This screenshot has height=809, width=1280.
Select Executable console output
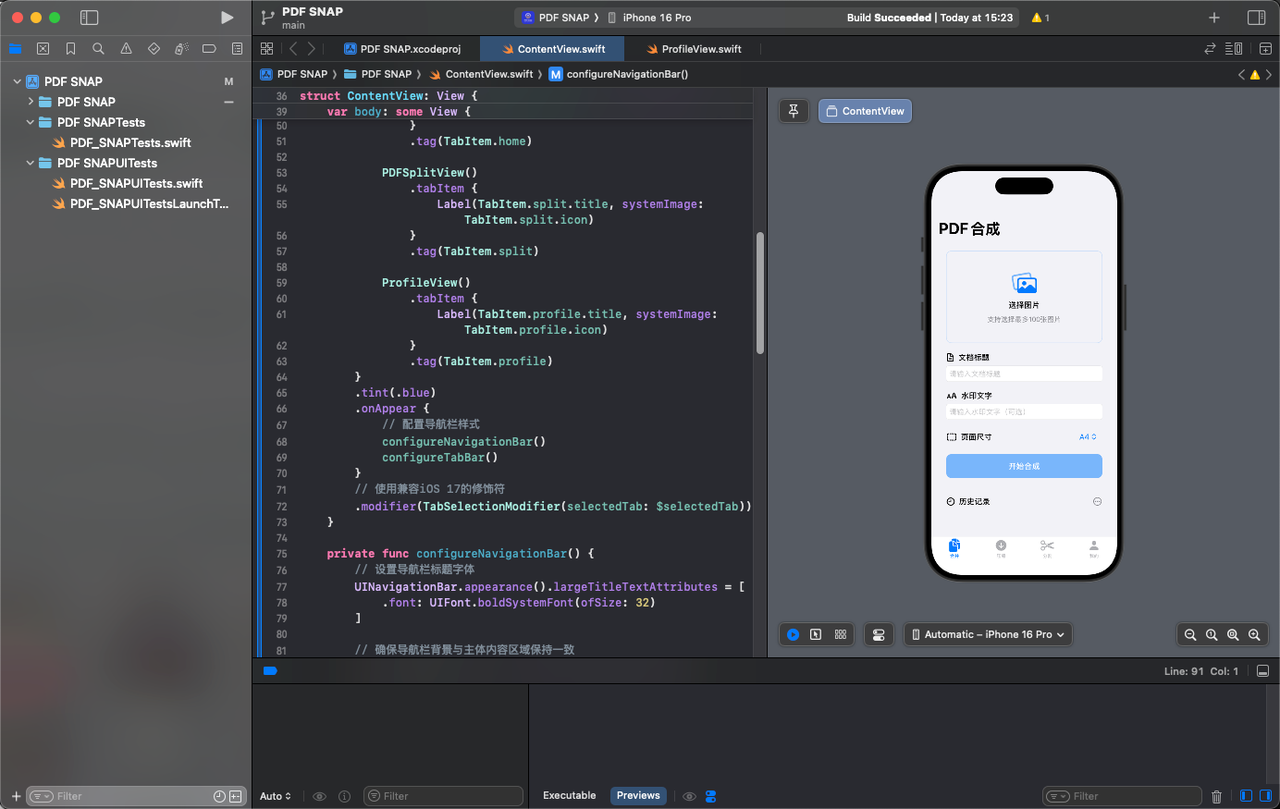coord(569,796)
